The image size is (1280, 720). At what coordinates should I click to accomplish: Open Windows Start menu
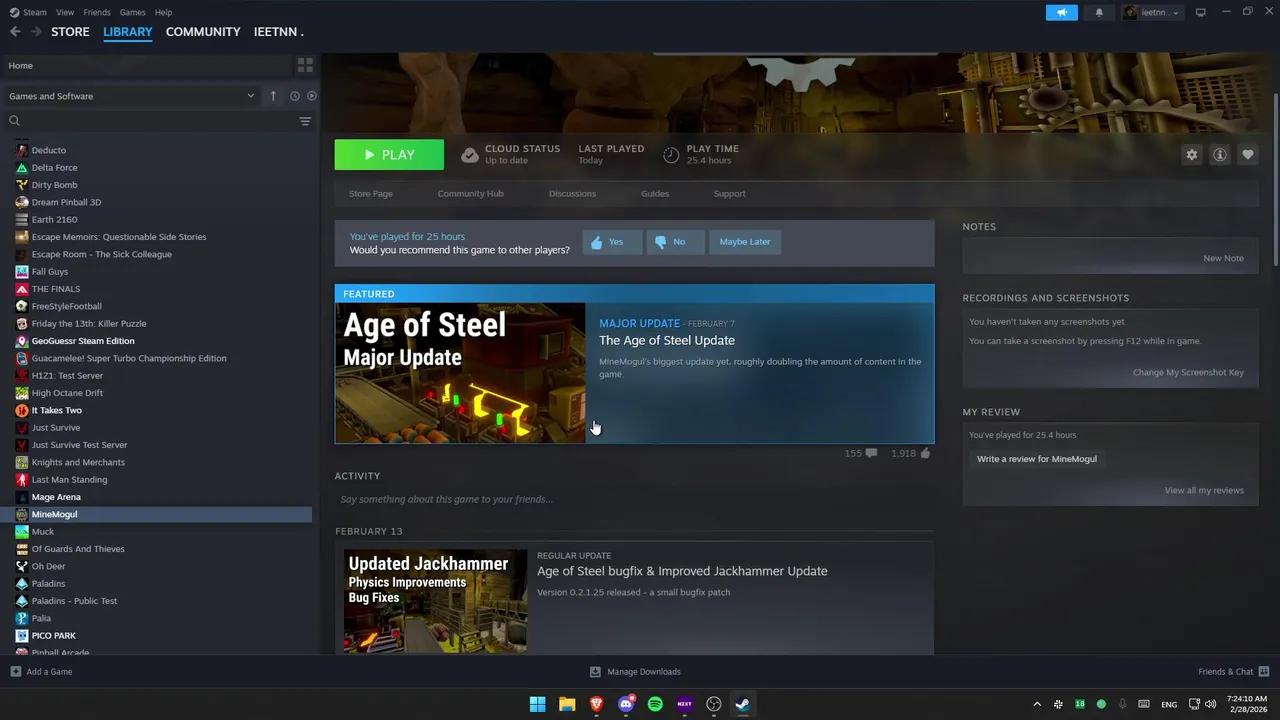[x=537, y=704]
